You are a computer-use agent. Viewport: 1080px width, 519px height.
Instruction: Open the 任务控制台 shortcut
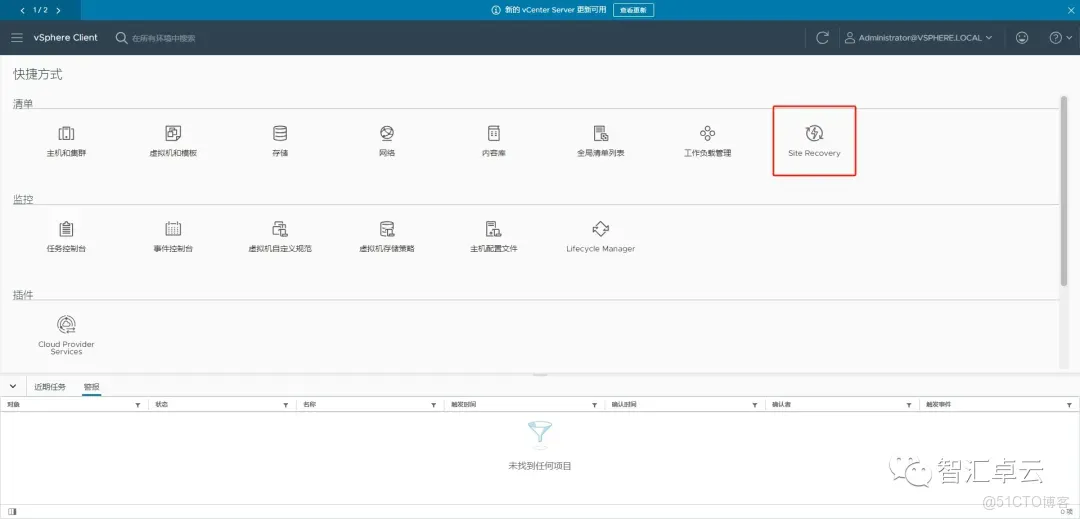(66, 237)
